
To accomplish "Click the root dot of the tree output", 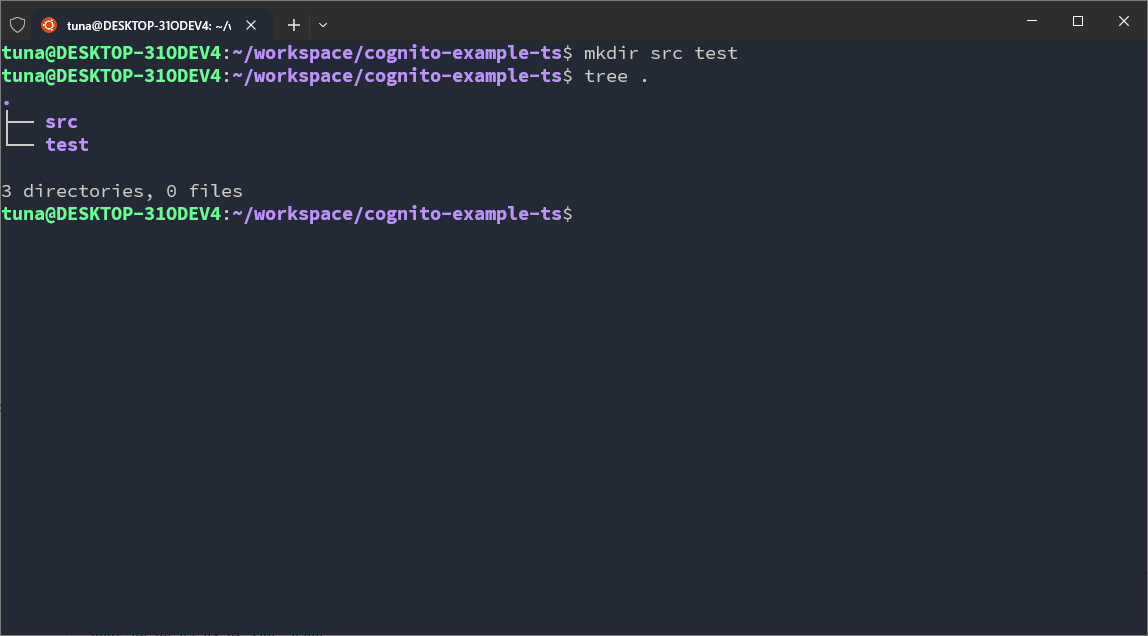I will pos(7,101).
